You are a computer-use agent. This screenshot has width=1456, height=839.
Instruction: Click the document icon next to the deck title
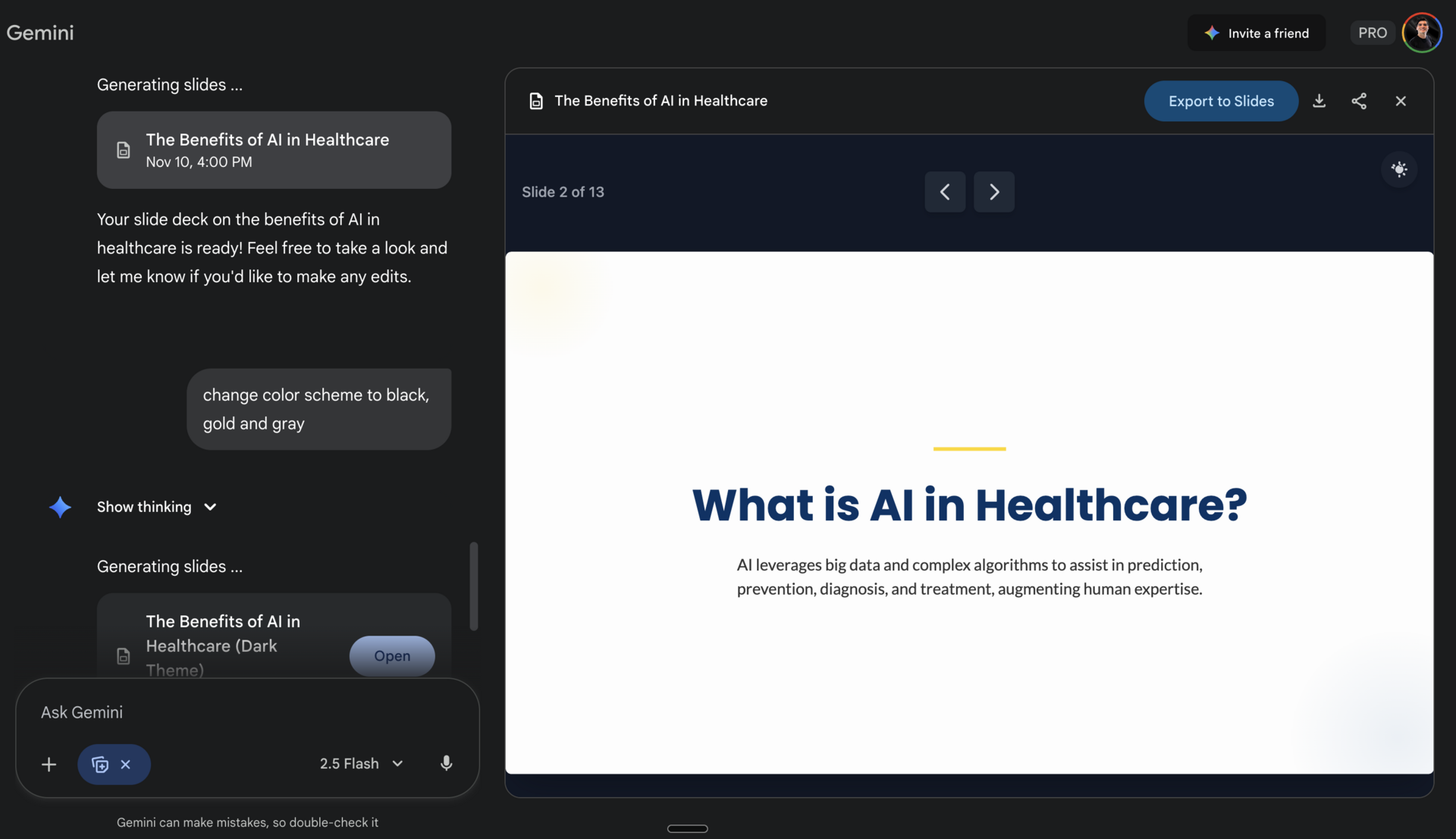[x=536, y=101]
